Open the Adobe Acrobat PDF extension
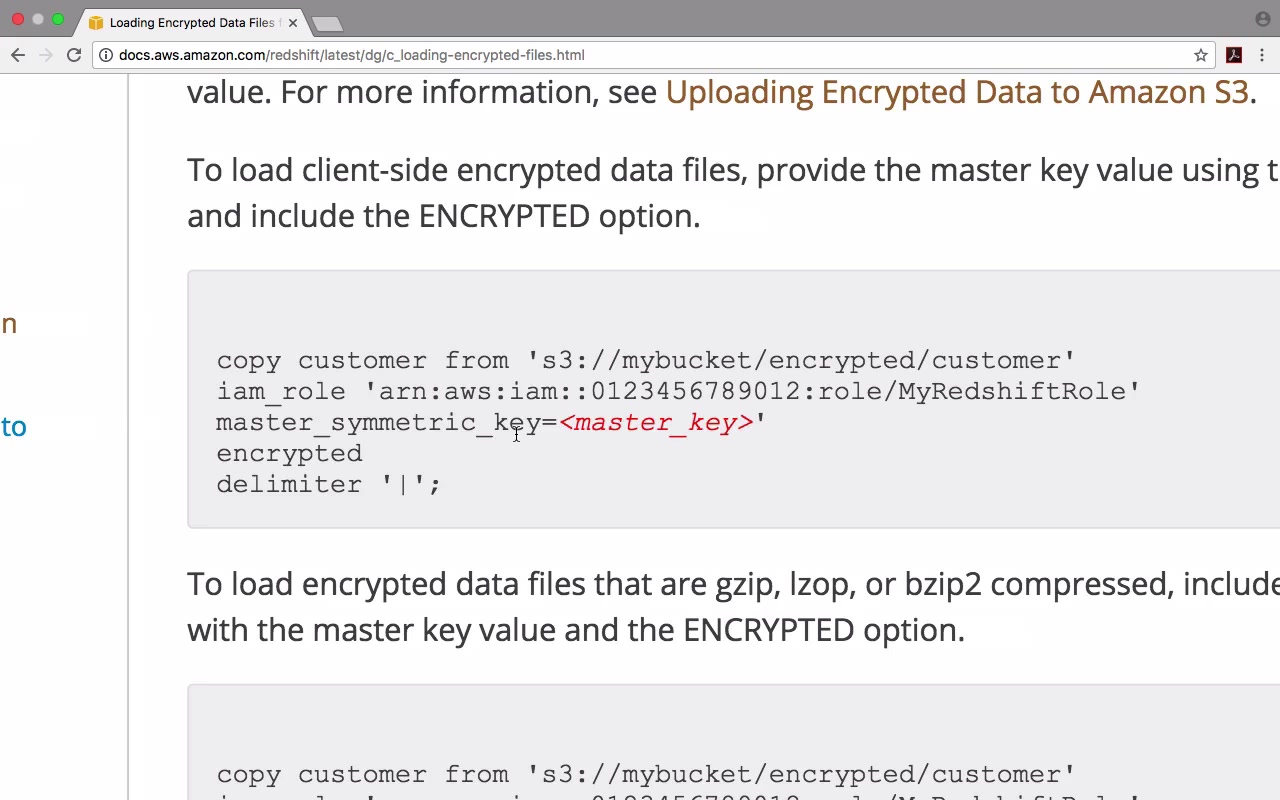 pos(1234,55)
